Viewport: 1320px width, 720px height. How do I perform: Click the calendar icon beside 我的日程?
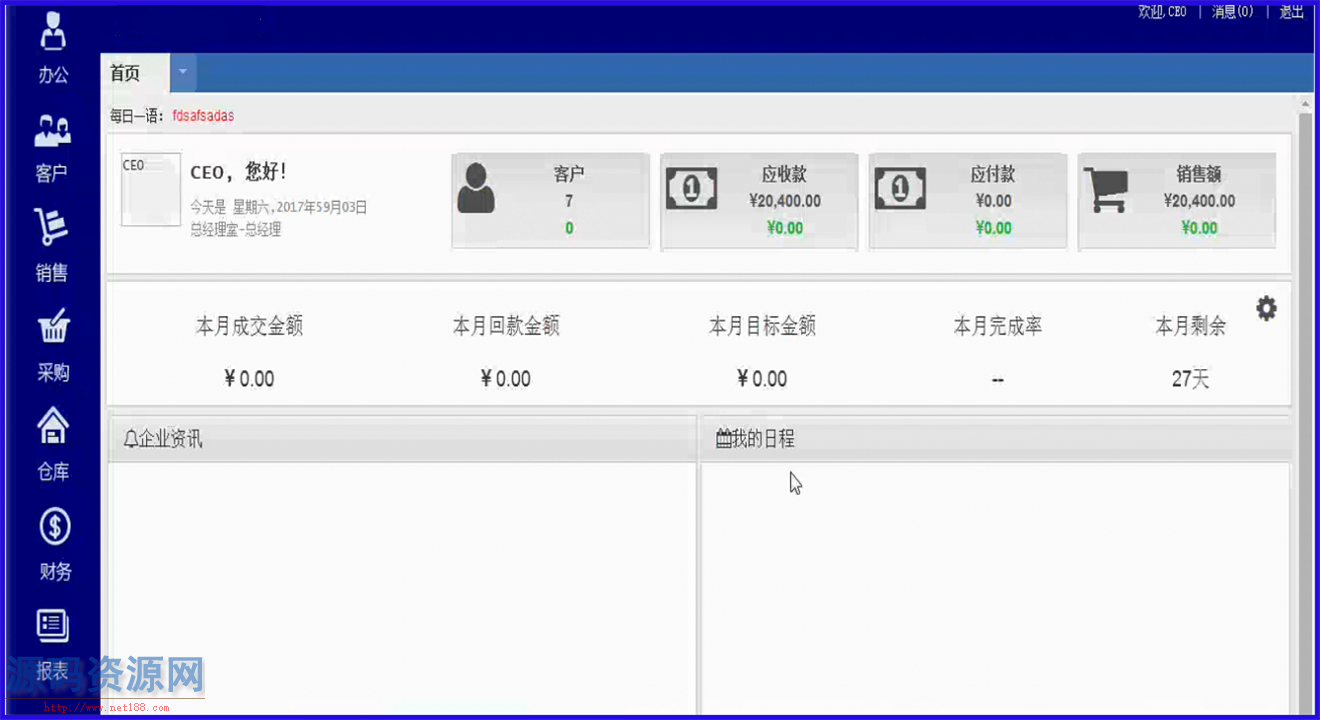pos(724,438)
